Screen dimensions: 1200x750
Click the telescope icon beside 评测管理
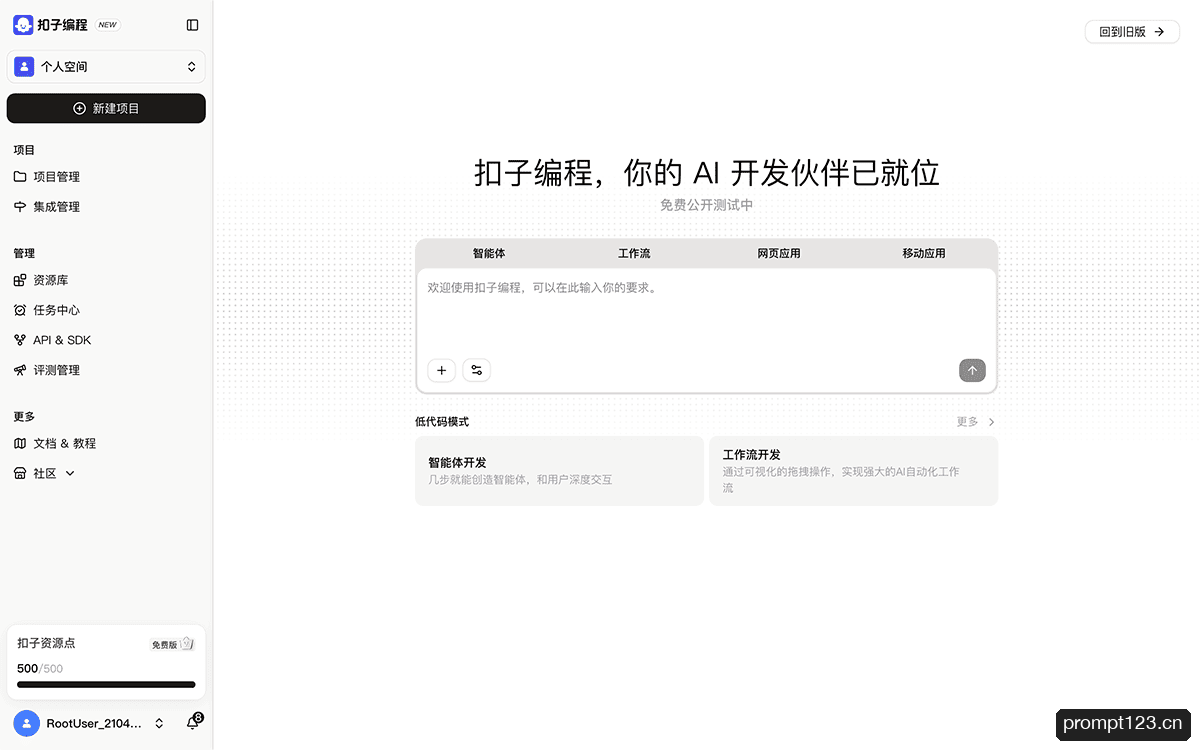[x=20, y=370]
